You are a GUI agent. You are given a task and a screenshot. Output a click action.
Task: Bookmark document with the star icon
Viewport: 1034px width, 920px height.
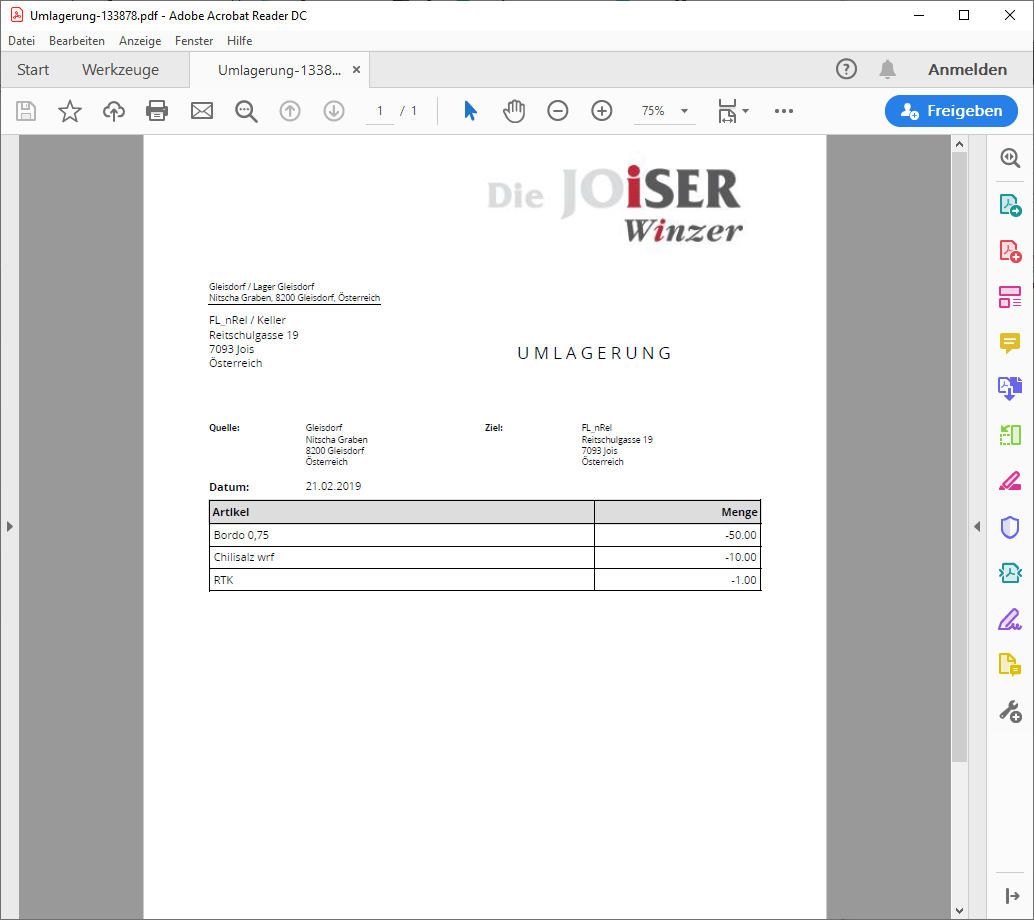70,111
